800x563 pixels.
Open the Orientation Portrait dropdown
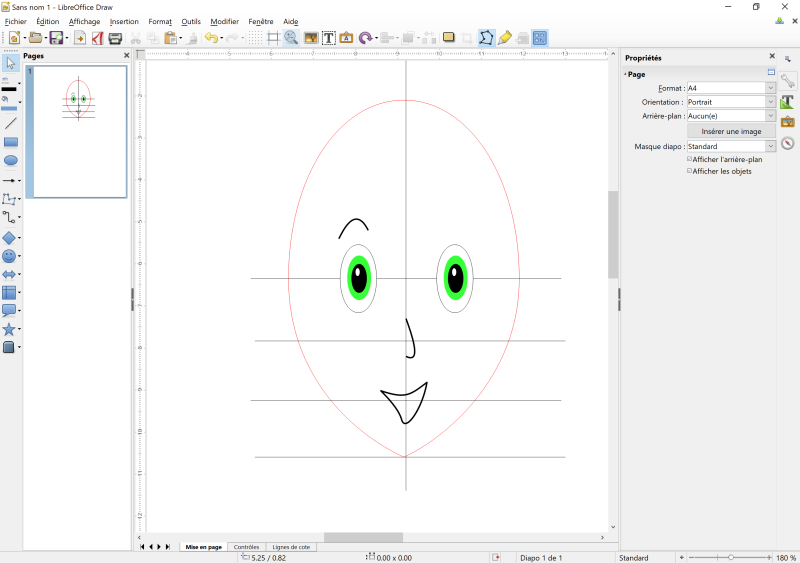coord(770,102)
